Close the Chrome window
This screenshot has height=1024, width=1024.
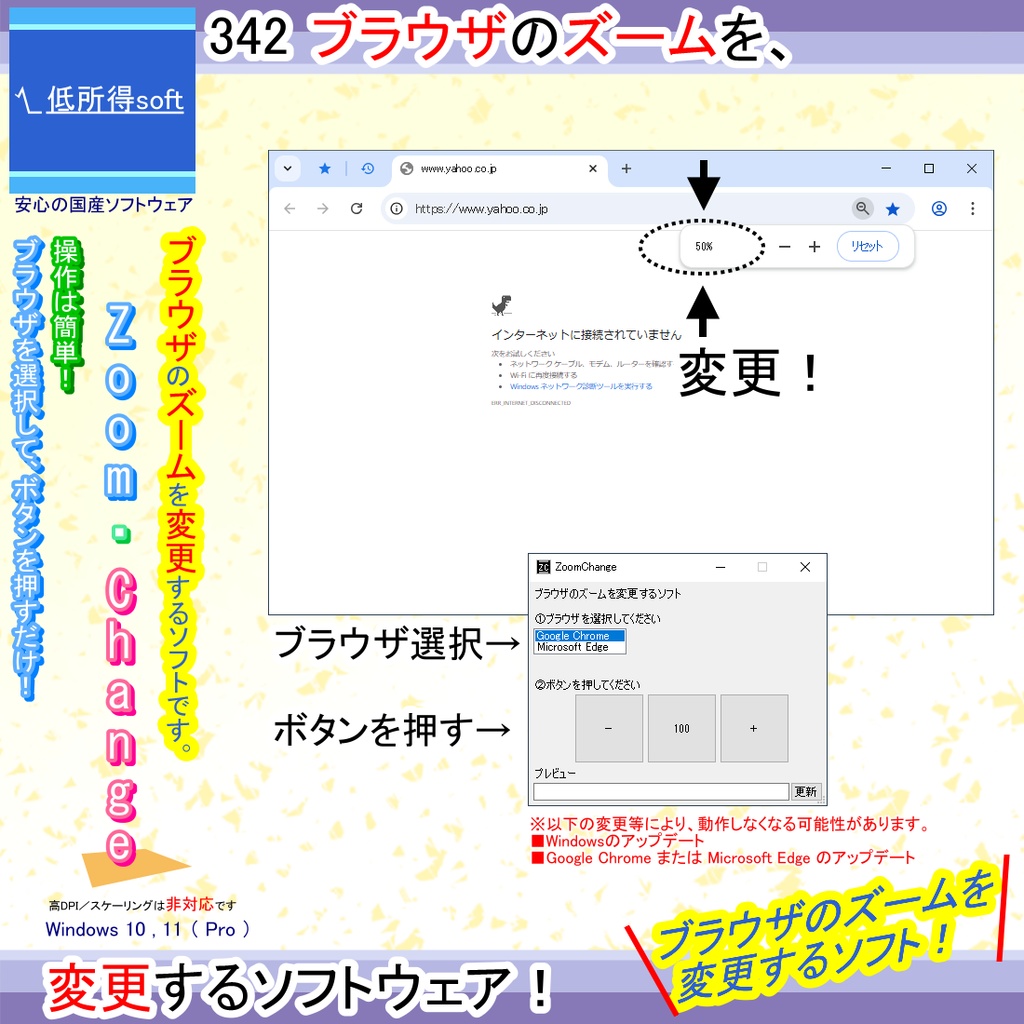[x=972, y=168]
